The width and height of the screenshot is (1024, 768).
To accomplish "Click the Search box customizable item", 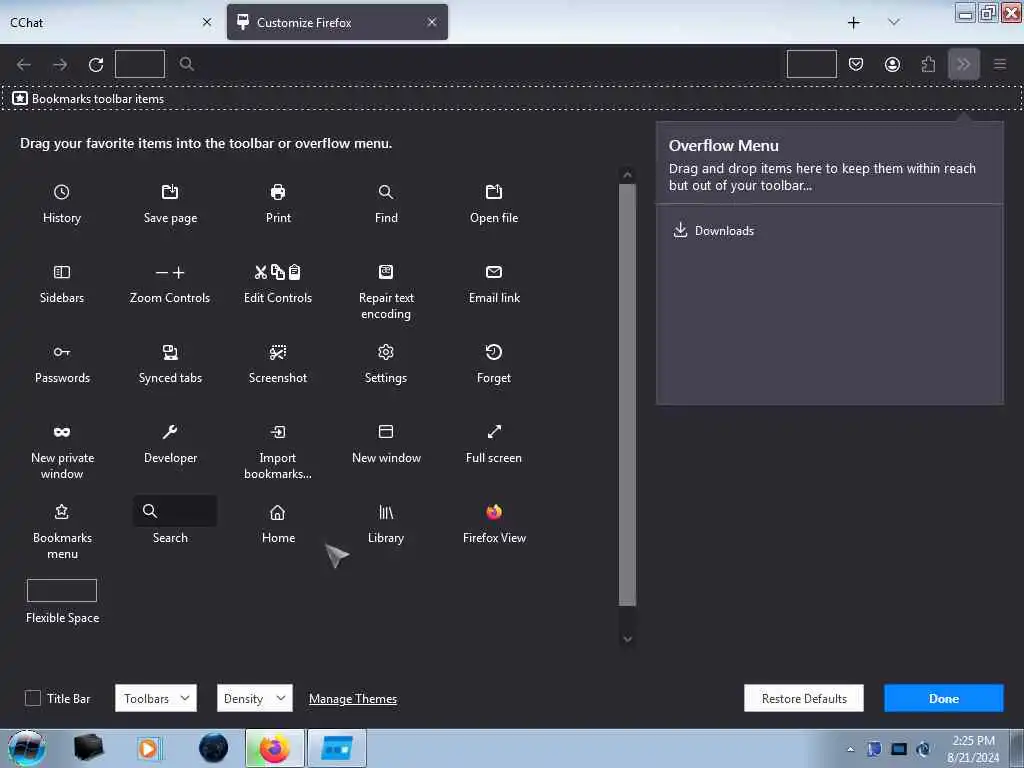I will pos(175,511).
